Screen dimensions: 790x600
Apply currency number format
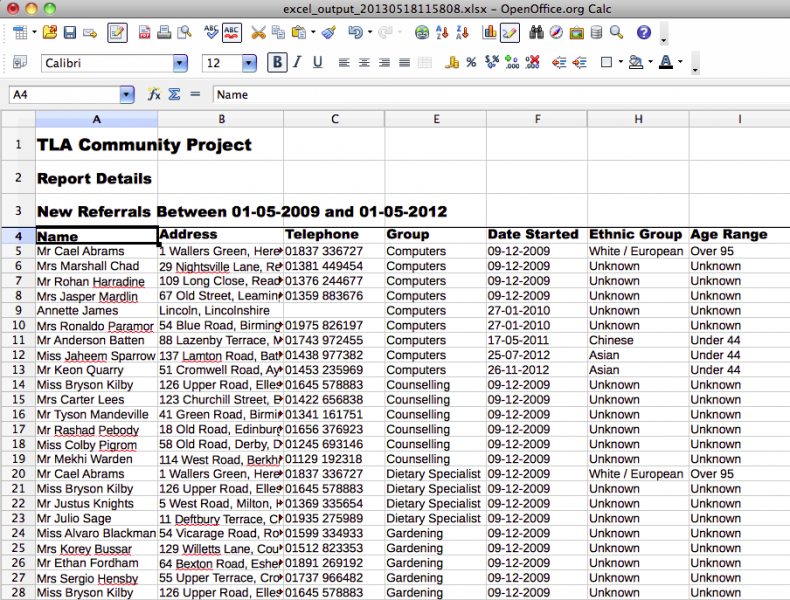pyautogui.click(x=452, y=62)
